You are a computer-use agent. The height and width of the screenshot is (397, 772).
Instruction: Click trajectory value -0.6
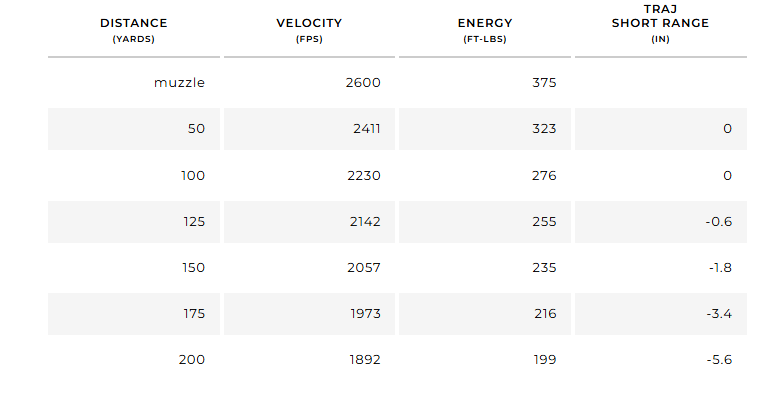[x=719, y=222]
